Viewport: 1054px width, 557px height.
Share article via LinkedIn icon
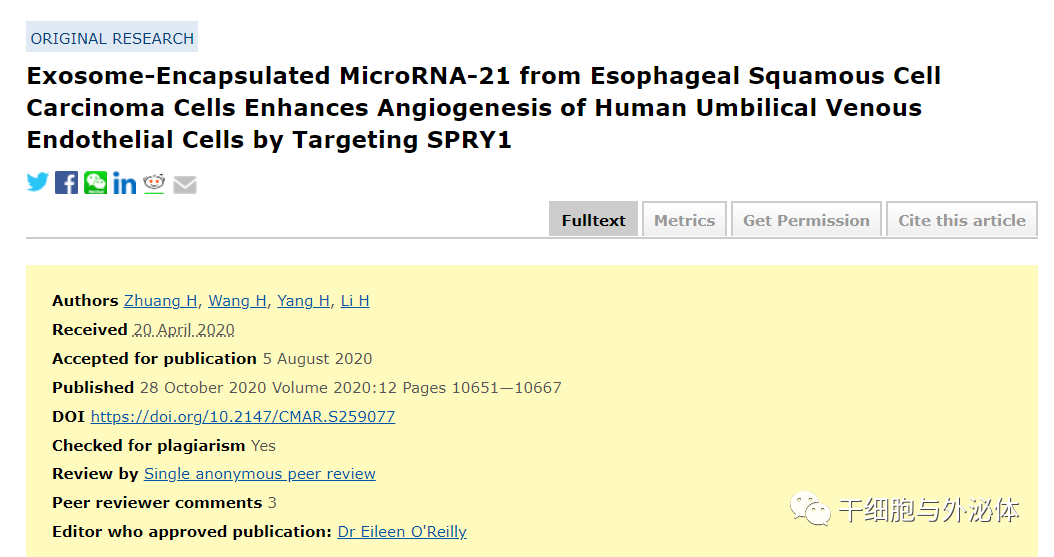124,183
